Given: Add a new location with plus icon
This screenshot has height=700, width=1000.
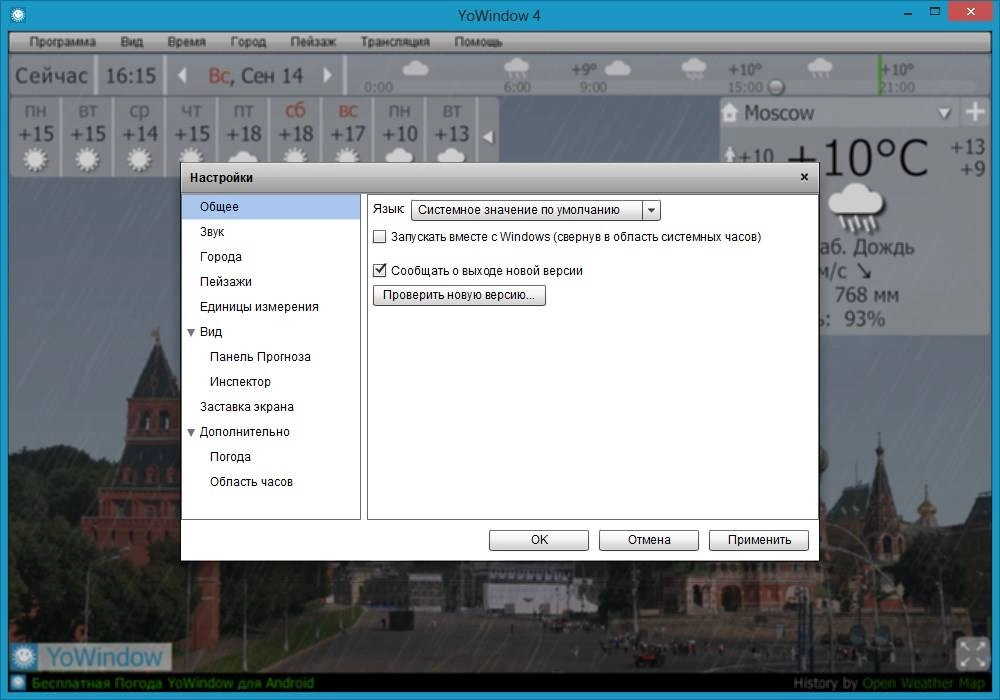Looking at the screenshot, I should click(974, 112).
